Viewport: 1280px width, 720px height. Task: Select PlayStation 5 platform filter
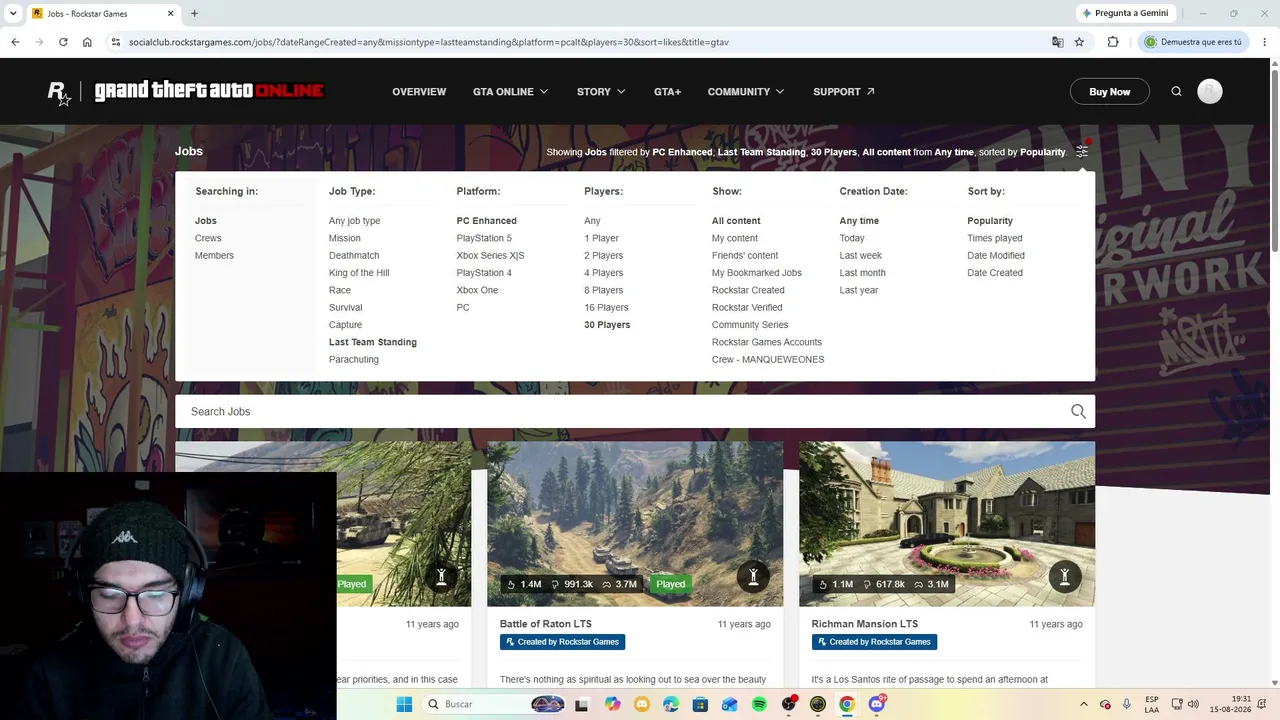pos(484,238)
